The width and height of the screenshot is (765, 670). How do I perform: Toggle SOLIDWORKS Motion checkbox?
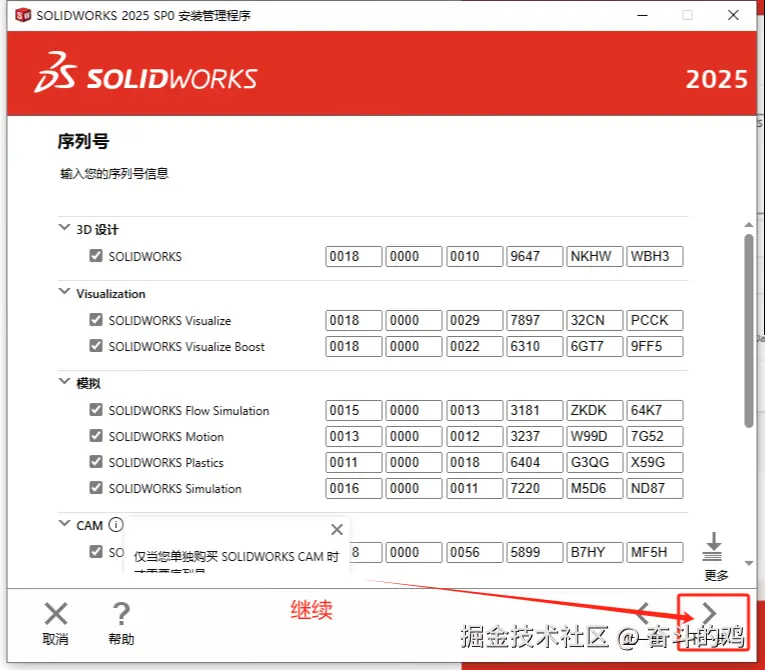pos(96,436)
